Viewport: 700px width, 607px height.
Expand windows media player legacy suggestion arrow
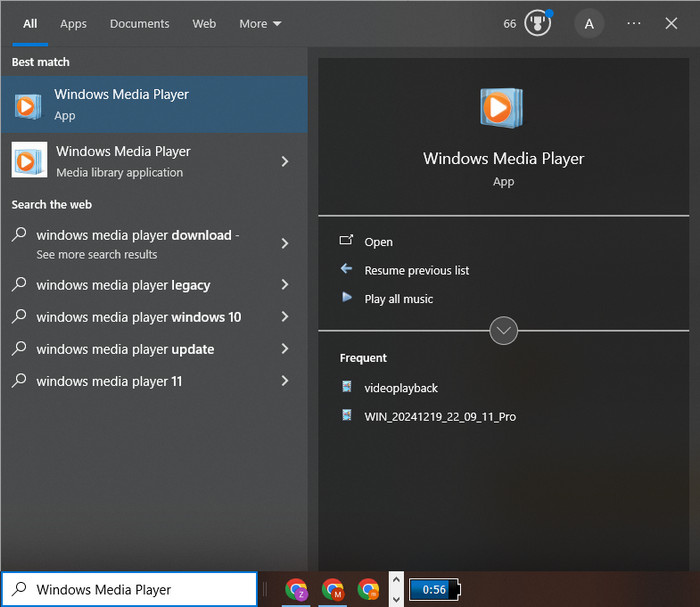[285, 284]
